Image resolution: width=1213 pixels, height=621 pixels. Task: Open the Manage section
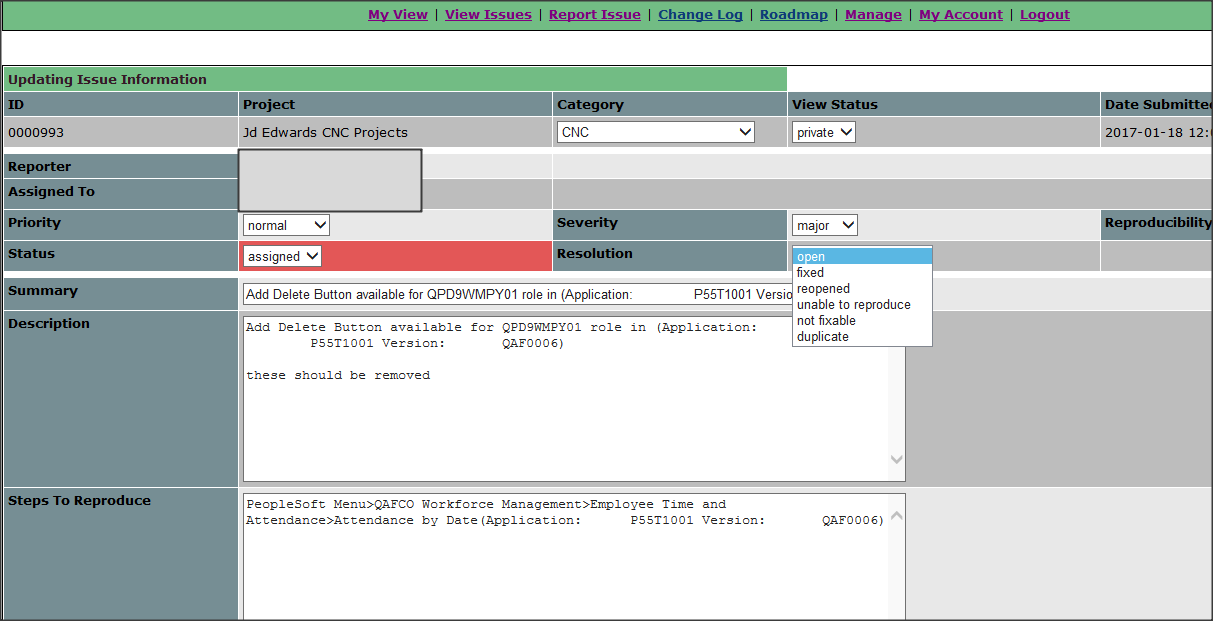point(873,14)
